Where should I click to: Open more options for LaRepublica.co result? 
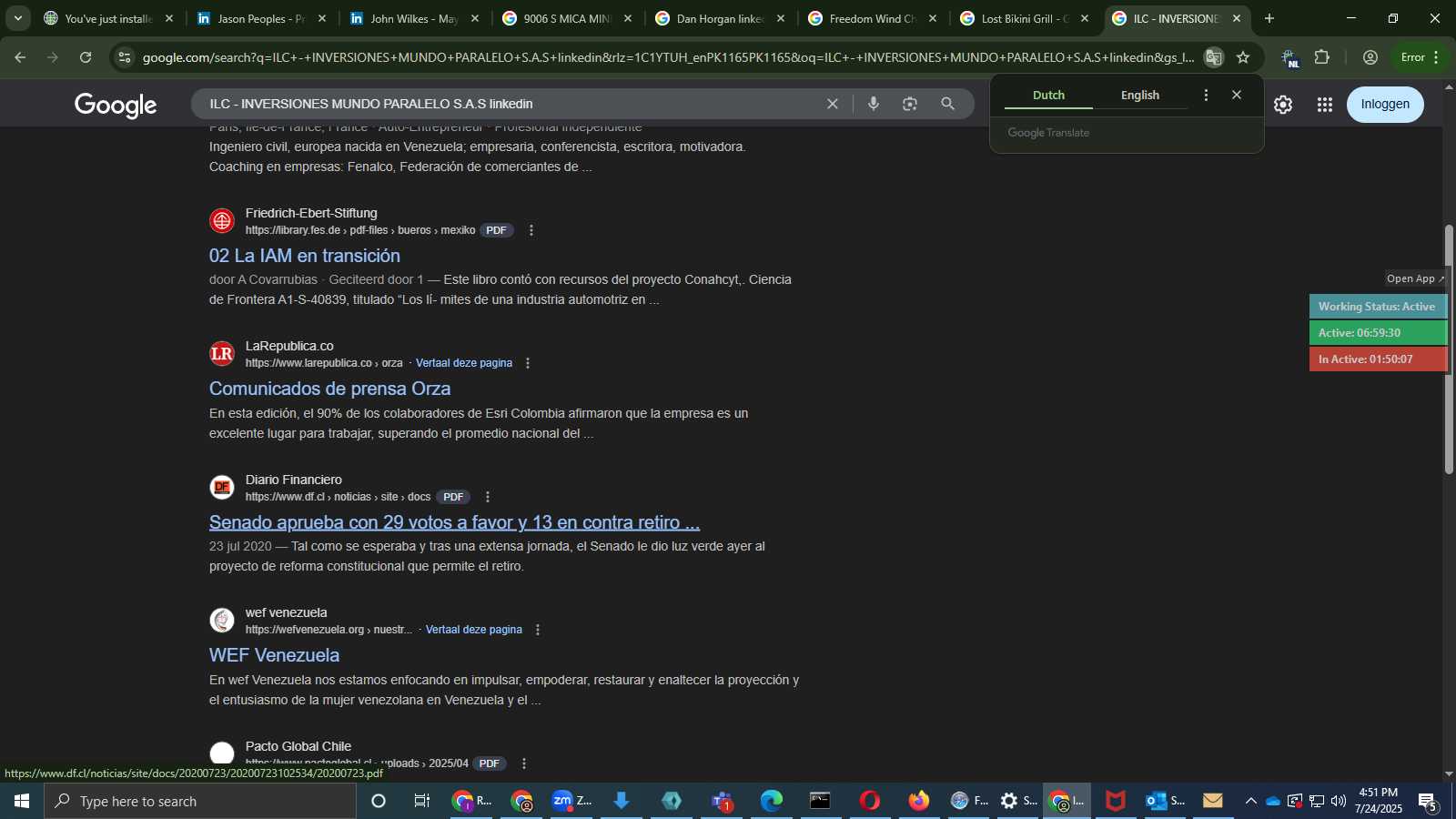[528, 363]
